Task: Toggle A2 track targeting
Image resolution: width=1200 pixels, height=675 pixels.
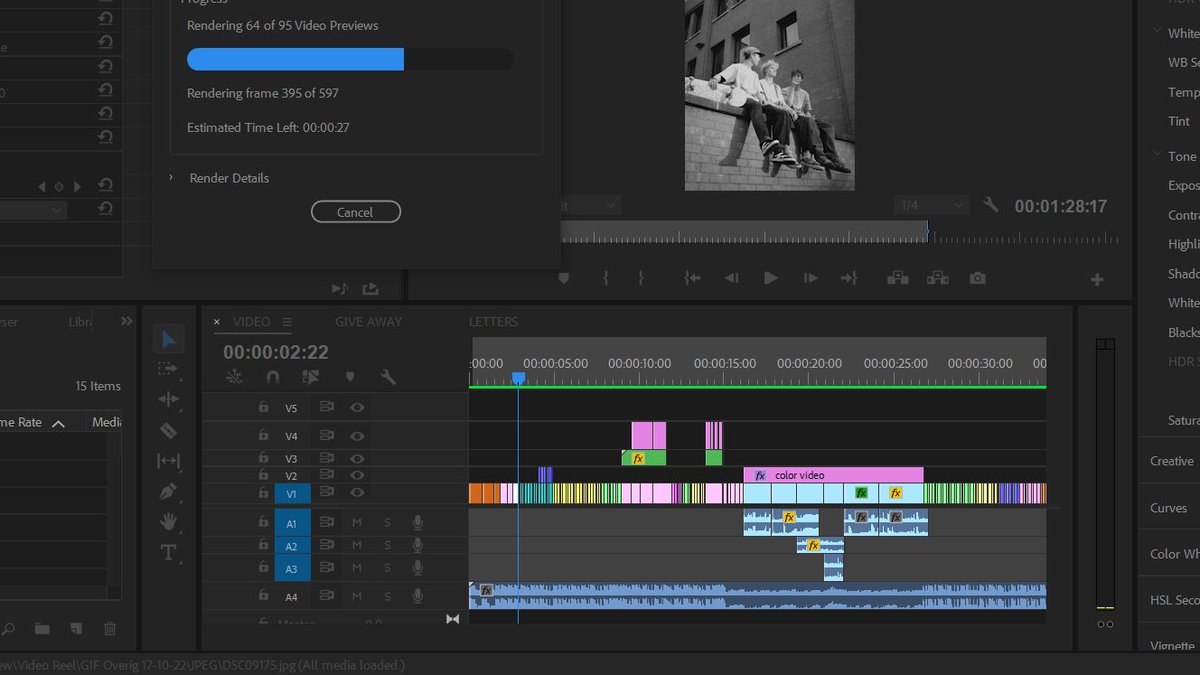Action: [292, 546]
